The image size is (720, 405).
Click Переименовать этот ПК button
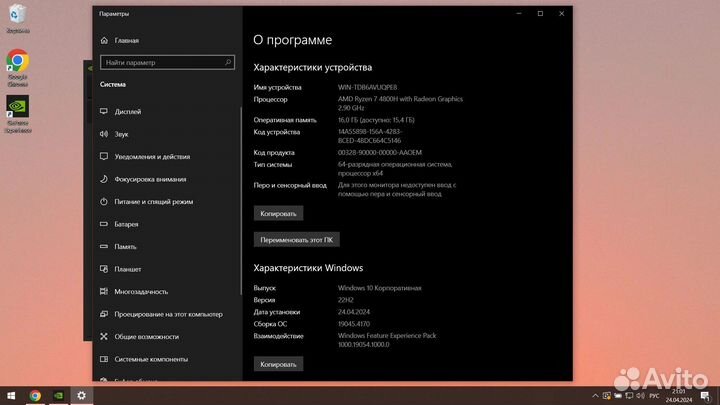pyautogui.click(x=297, y=240)
